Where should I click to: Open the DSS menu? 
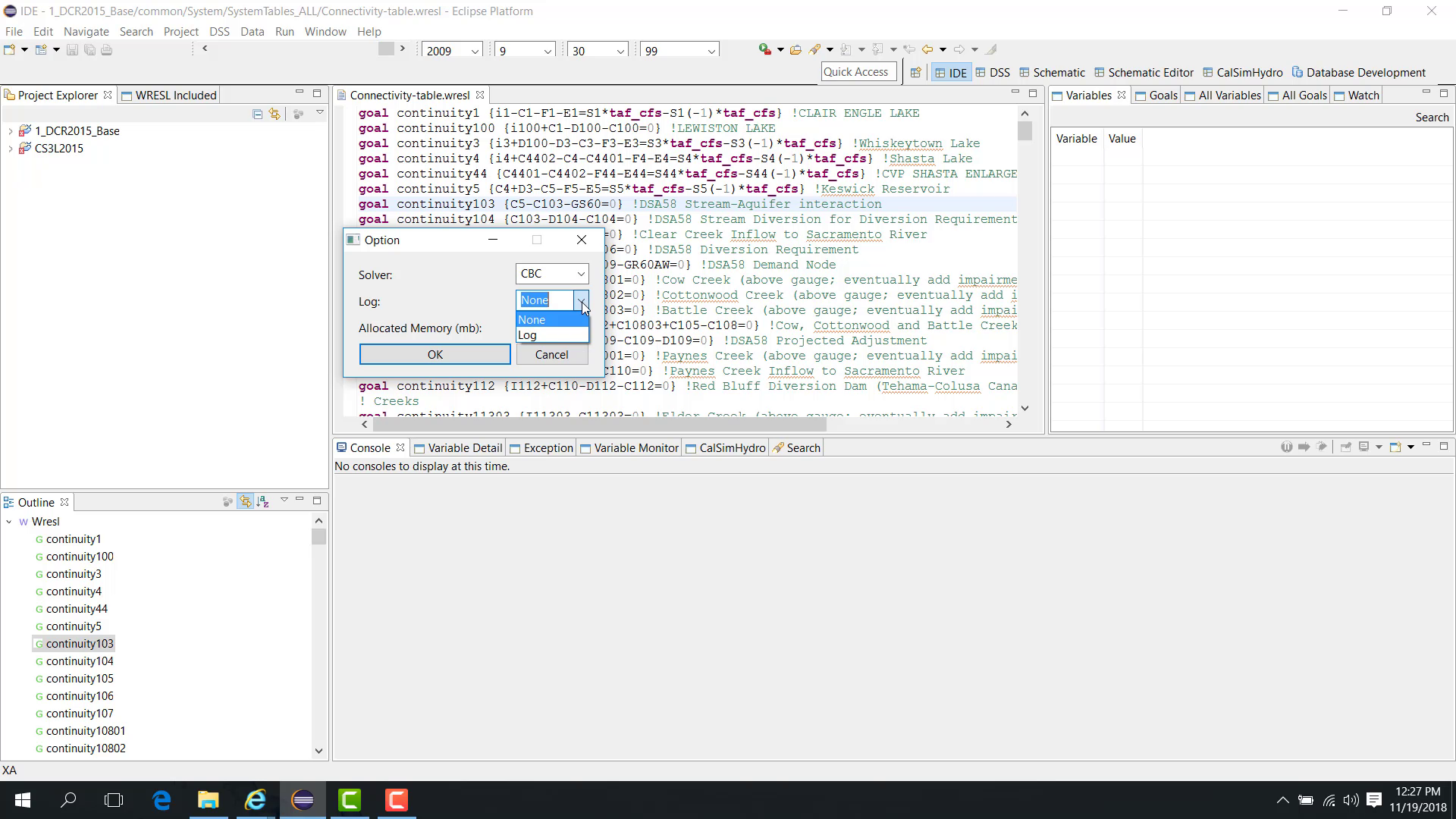click(x=219, y=32)
